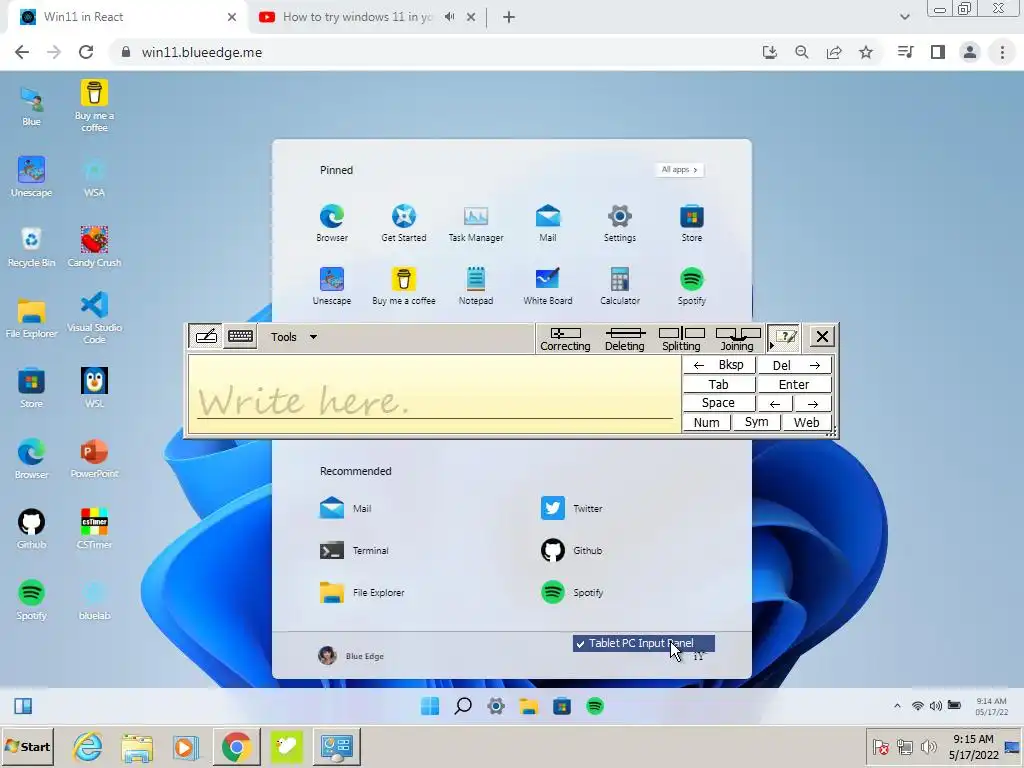
Task: Open pinned Buy me a coffee
Action: tap(404, 286)
